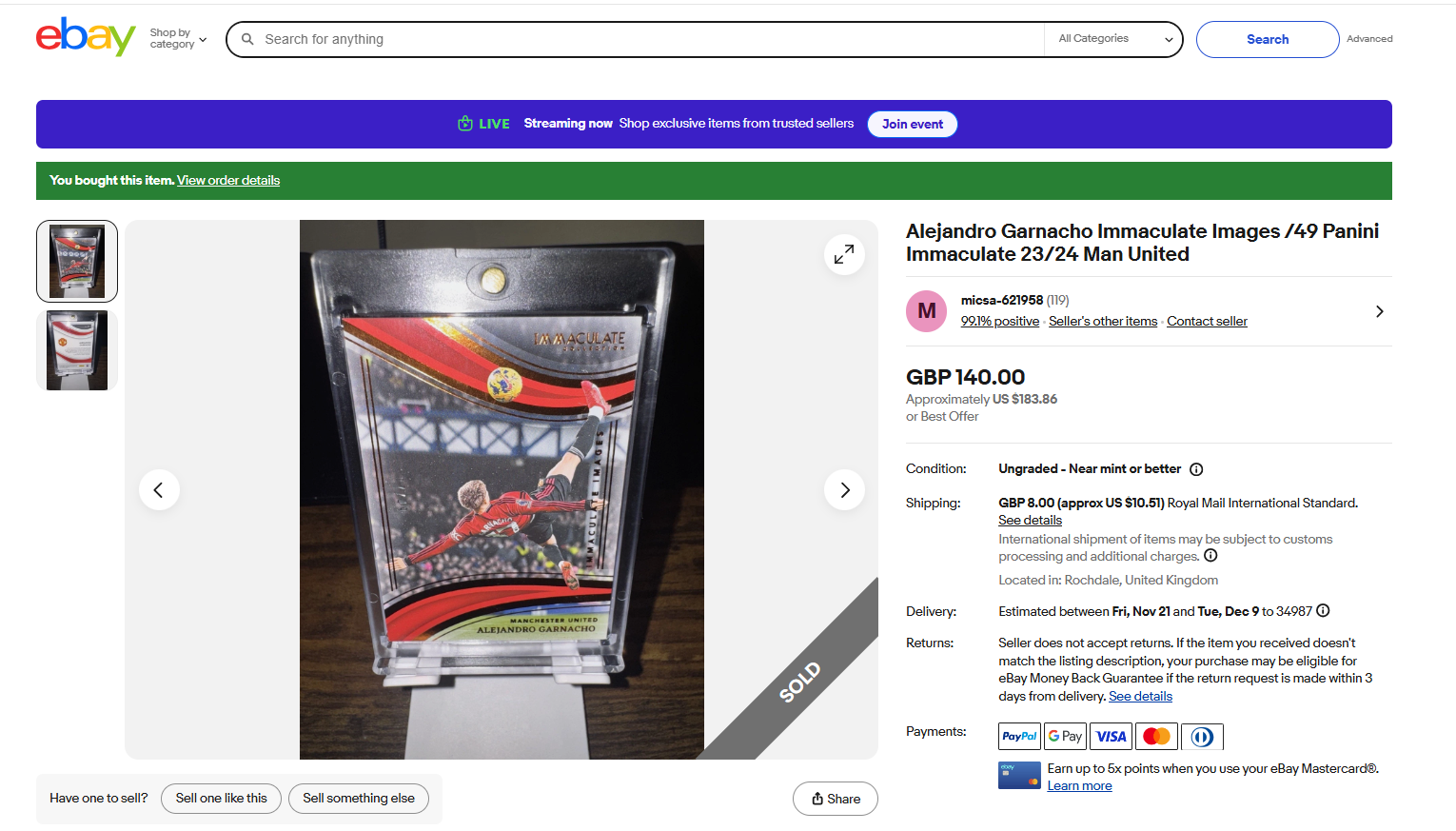Click the Search button
The height and width of the screenshot is (831, 1456).
(x=1267, y=39)
